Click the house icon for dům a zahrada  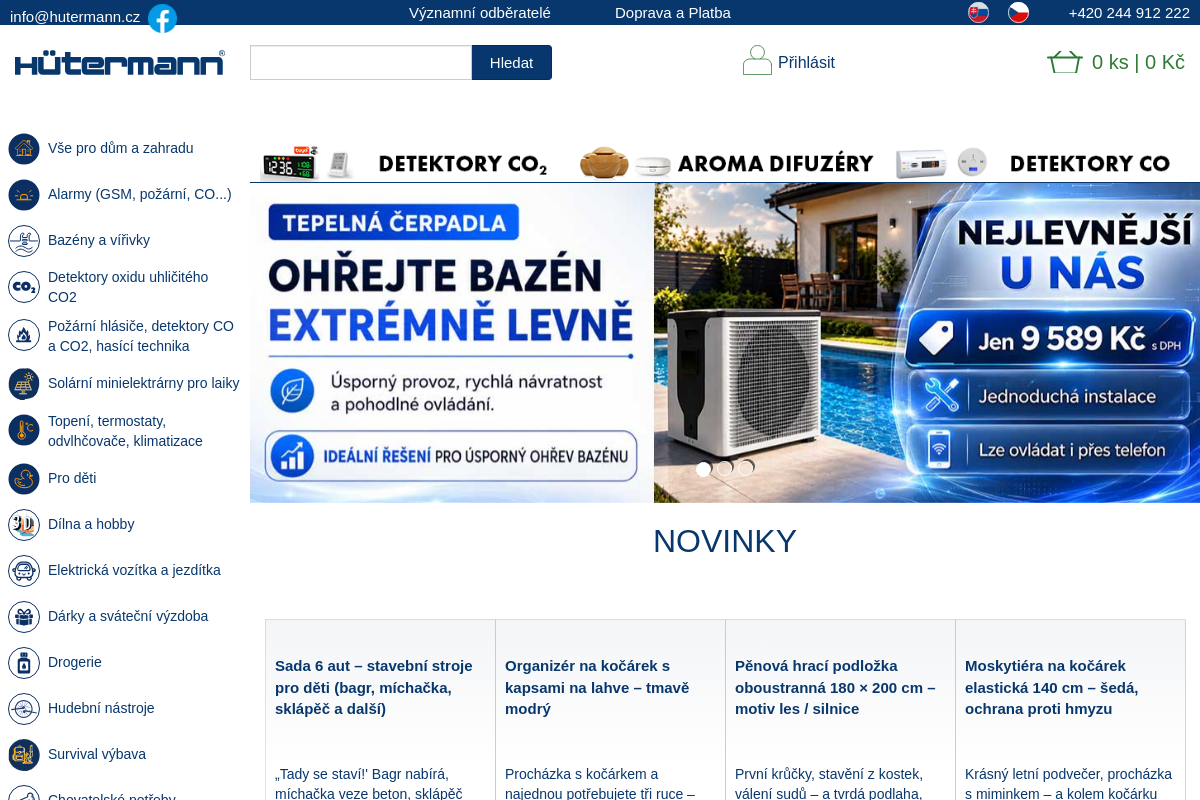24,149
